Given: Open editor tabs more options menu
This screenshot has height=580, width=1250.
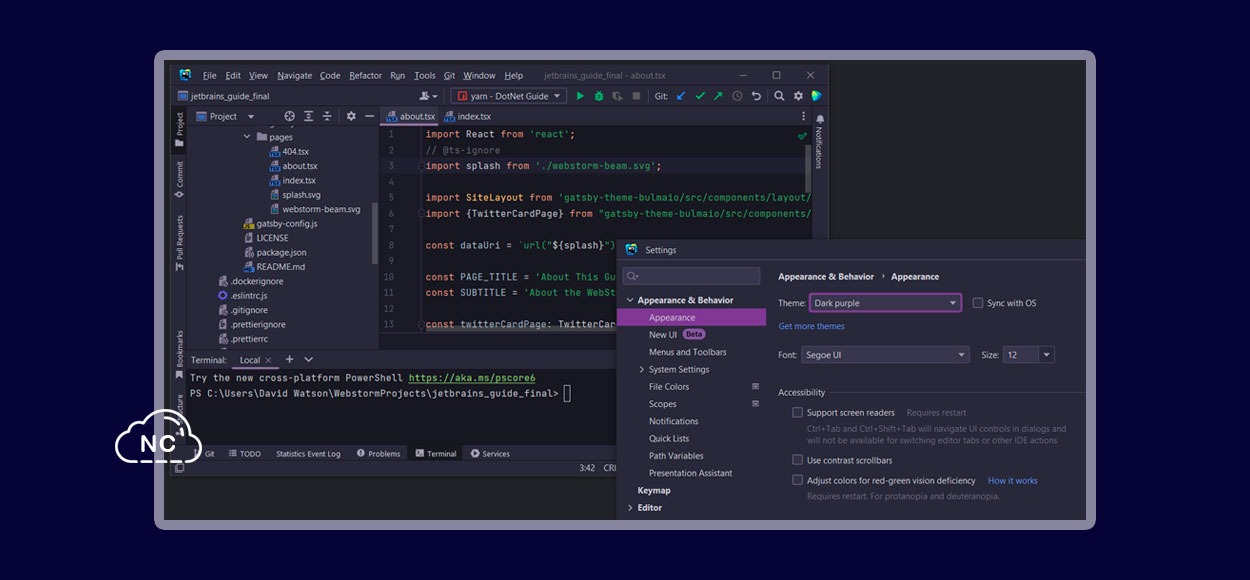Looking at the screenshot, I should tap(803, 116).
